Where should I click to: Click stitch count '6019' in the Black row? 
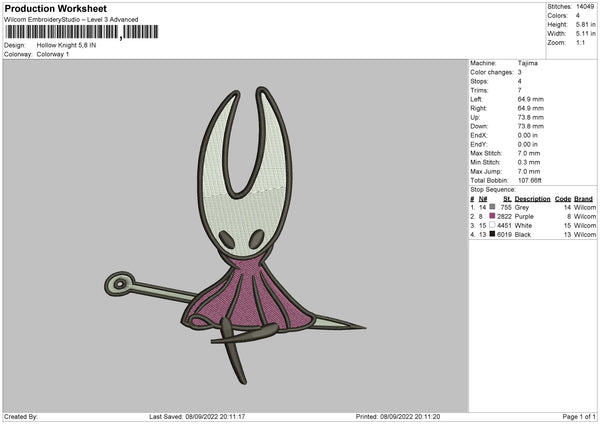click(504, 235)
